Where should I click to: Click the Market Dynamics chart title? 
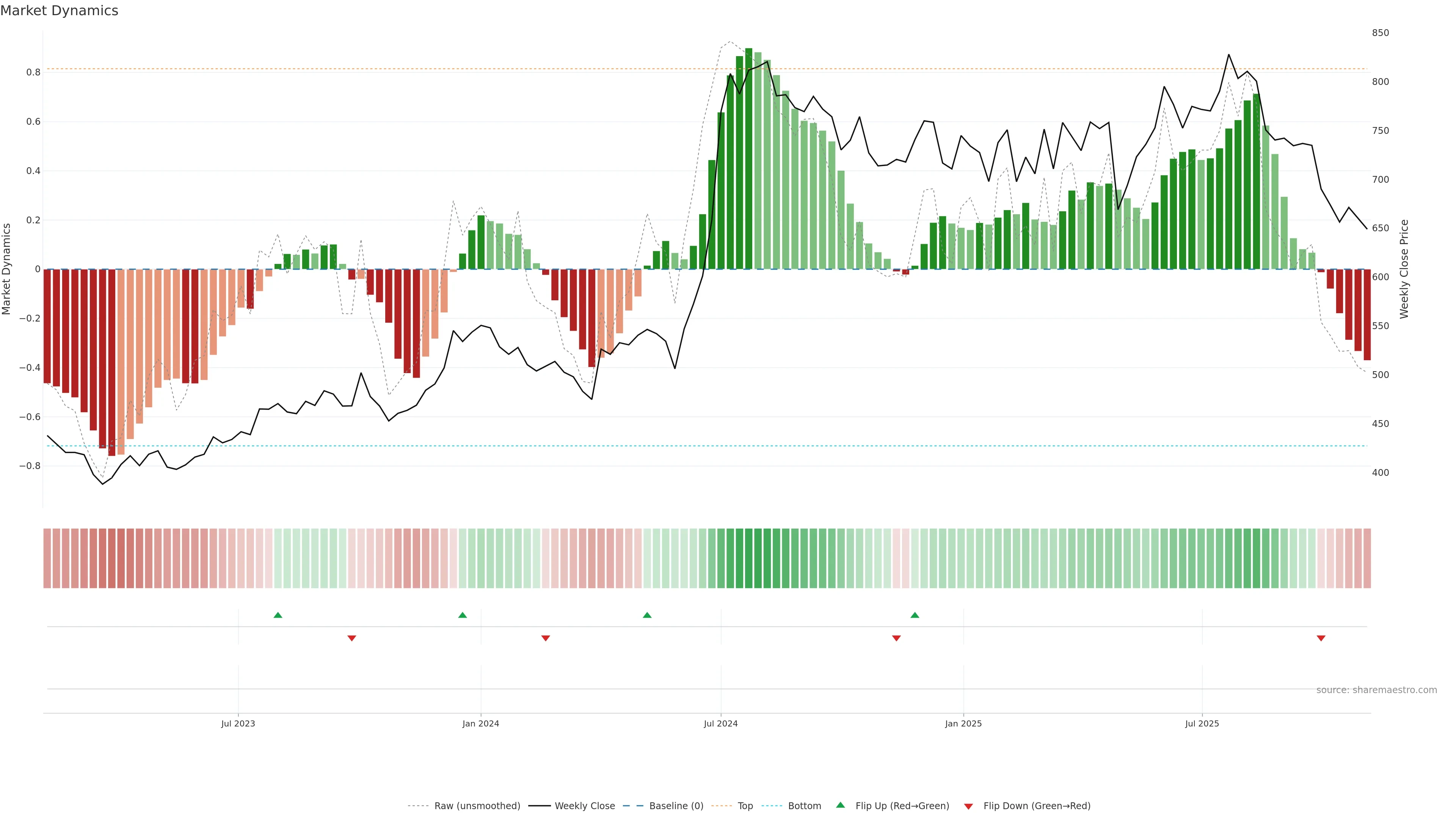tap(60, 11)
